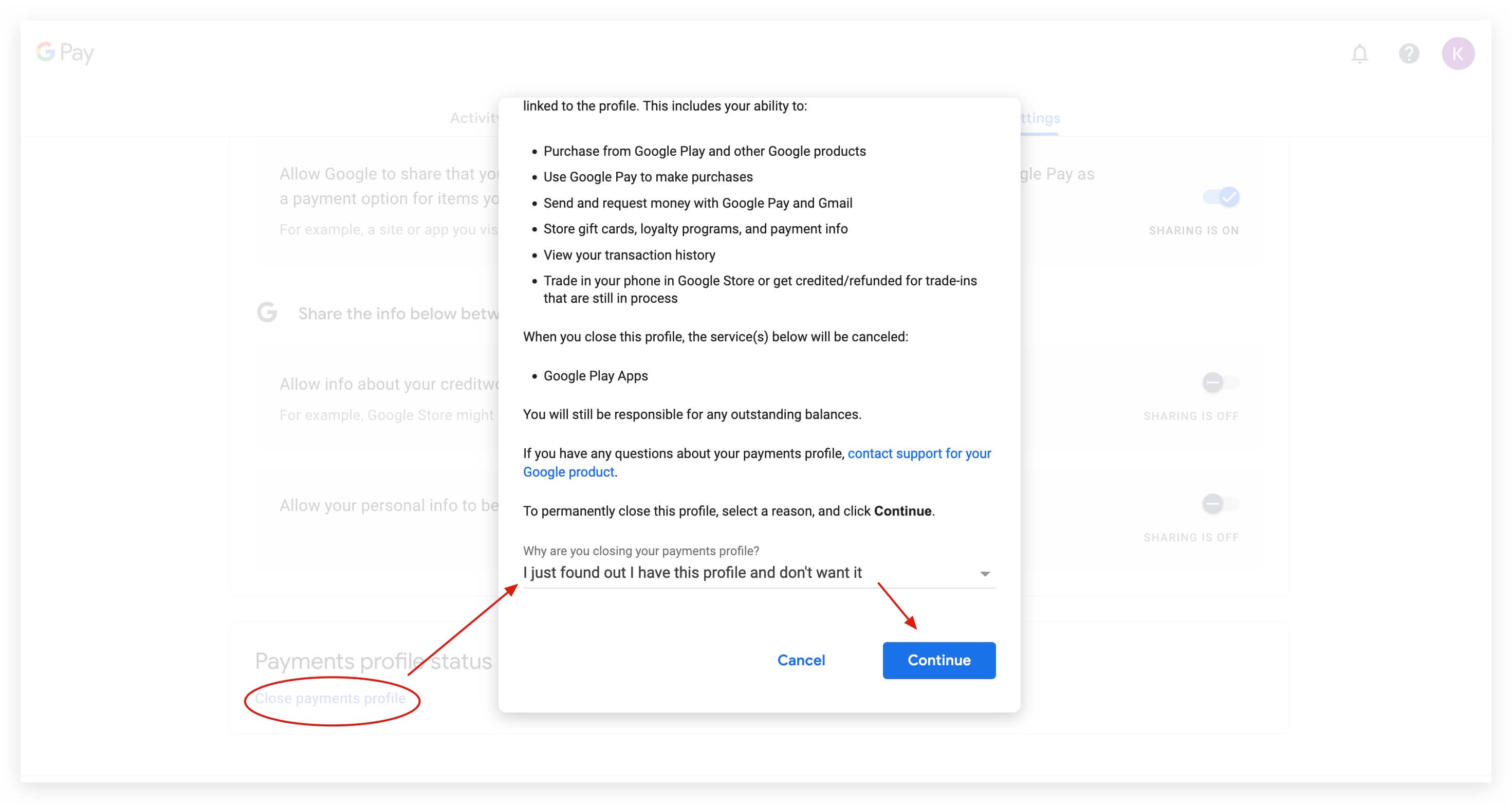Open the account avatar labeled K
Screen dimensions: 1512x803
pos(1458,53)
